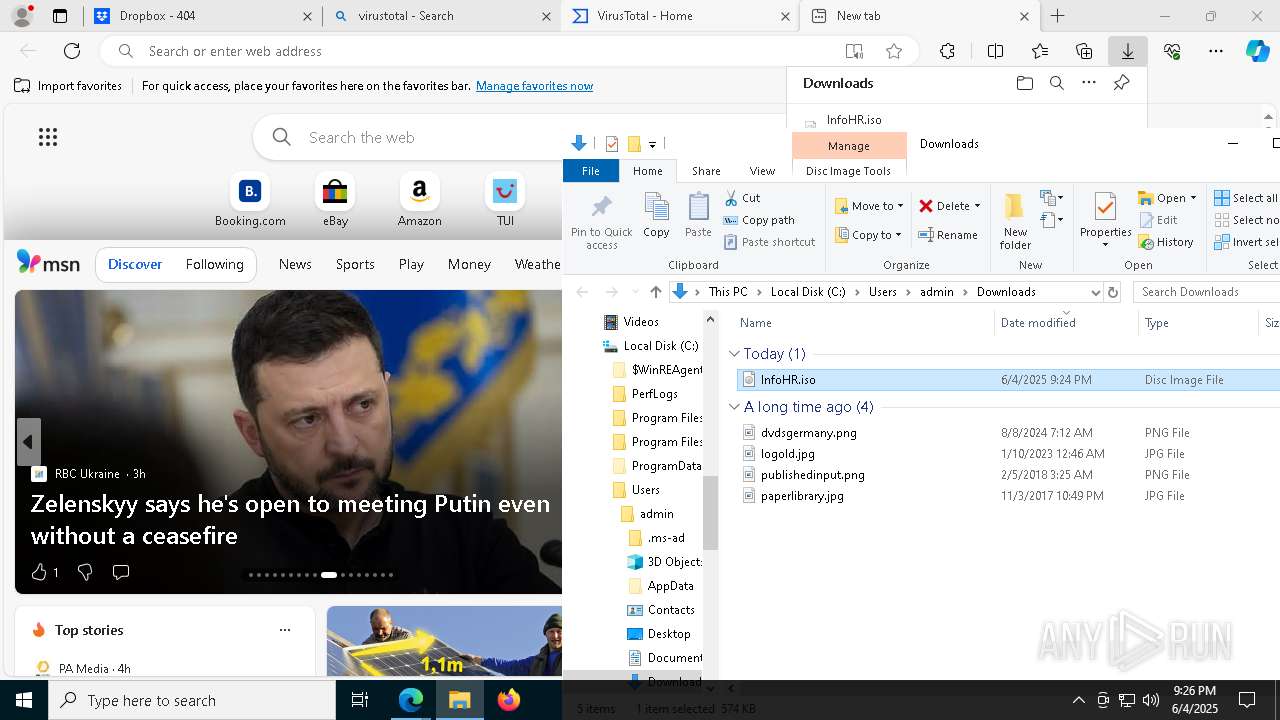Viewport: 1280px width, 720px height.
Task: Open Edge tab actions menu
Action: pos(59,16)
